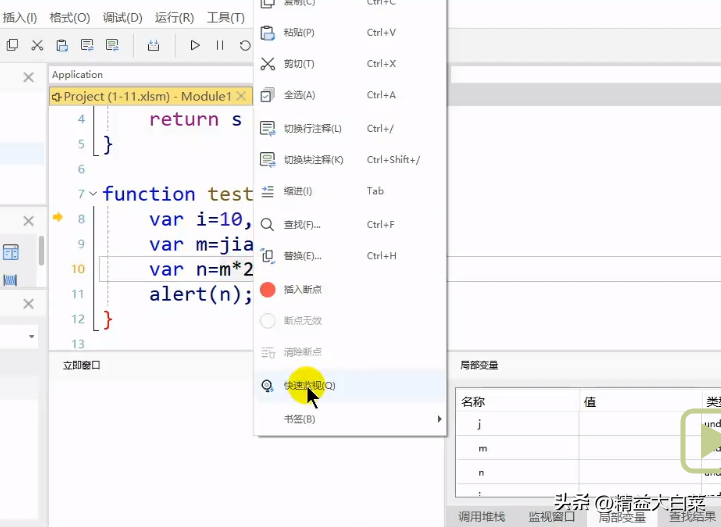Reset execution with the circular arrow icon
Viewport: 721px width, 527px height.
(x=245, y=45)
